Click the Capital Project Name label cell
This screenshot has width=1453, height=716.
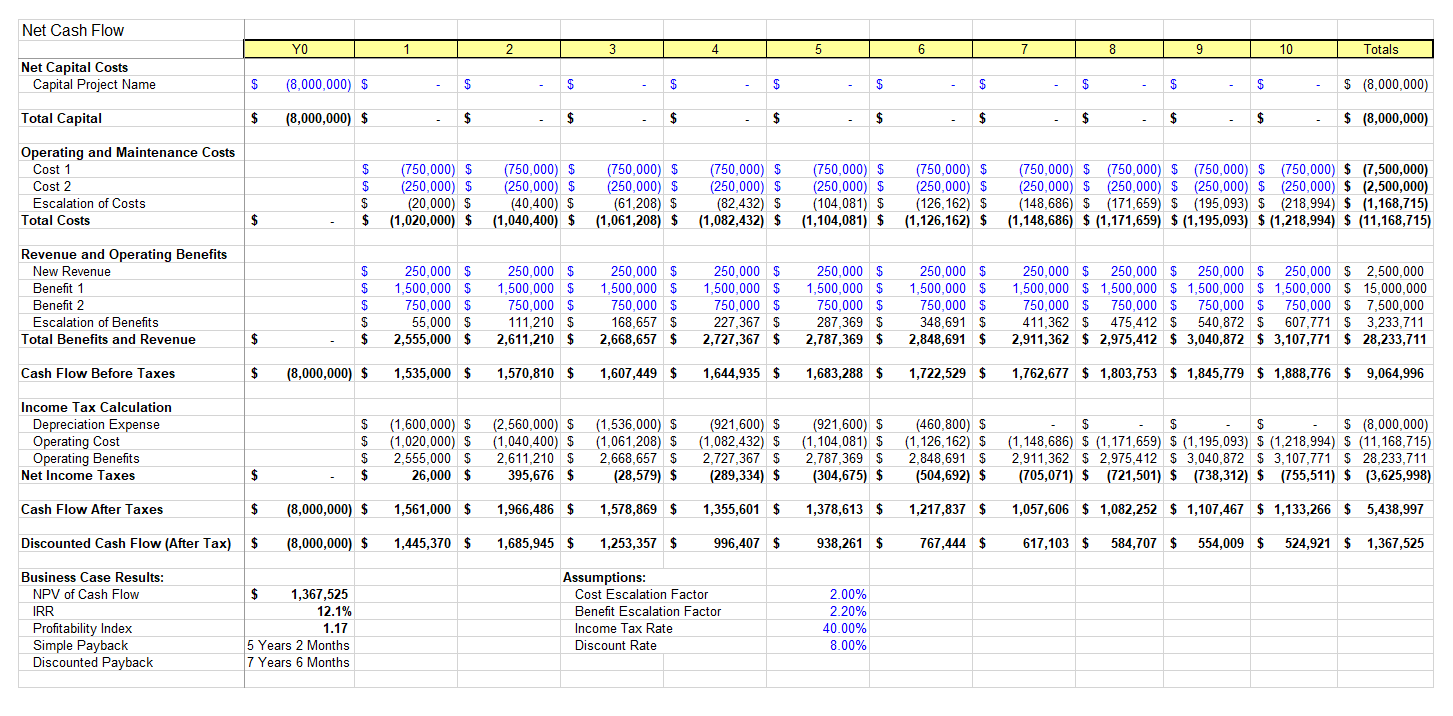click(94, 85)
